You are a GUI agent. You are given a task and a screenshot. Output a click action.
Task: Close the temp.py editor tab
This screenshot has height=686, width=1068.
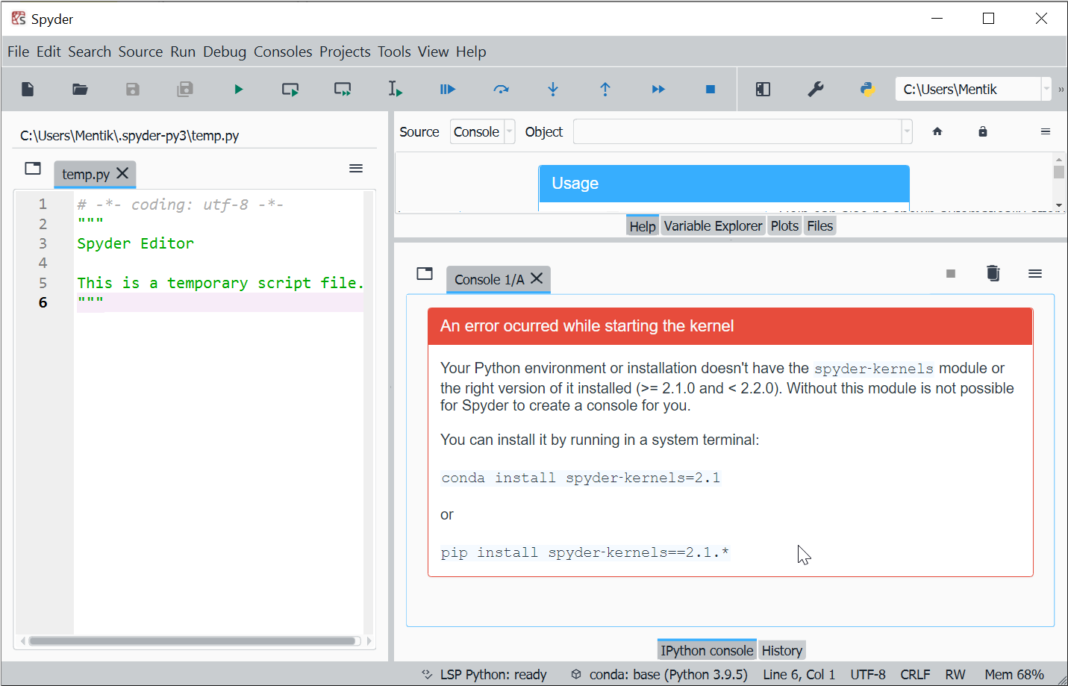[122, 174]
